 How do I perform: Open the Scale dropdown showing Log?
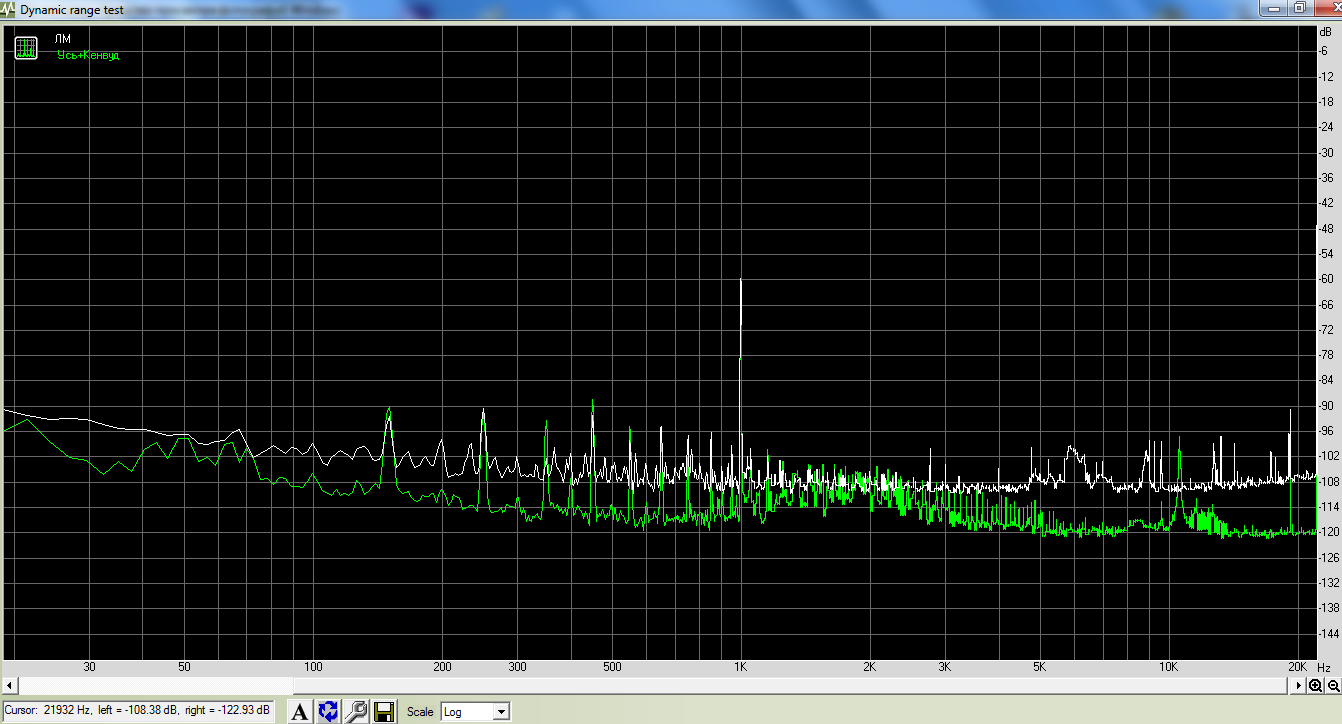click(475, 712)
